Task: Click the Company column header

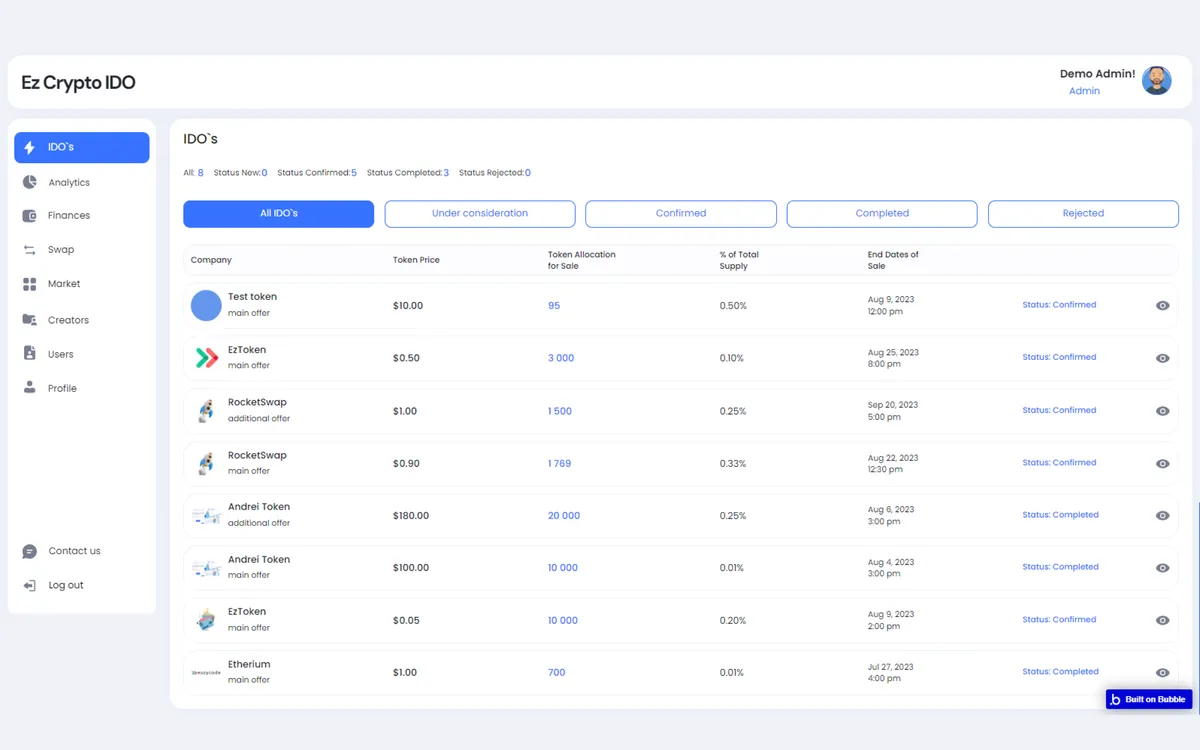Action: (x=211, y=260)
